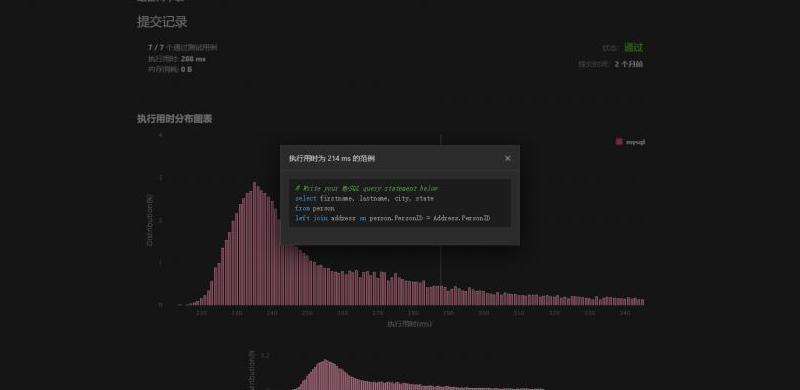Click the 执行用时(ms) x-axis label
This screenshot has width=800, height=390.
409,324
